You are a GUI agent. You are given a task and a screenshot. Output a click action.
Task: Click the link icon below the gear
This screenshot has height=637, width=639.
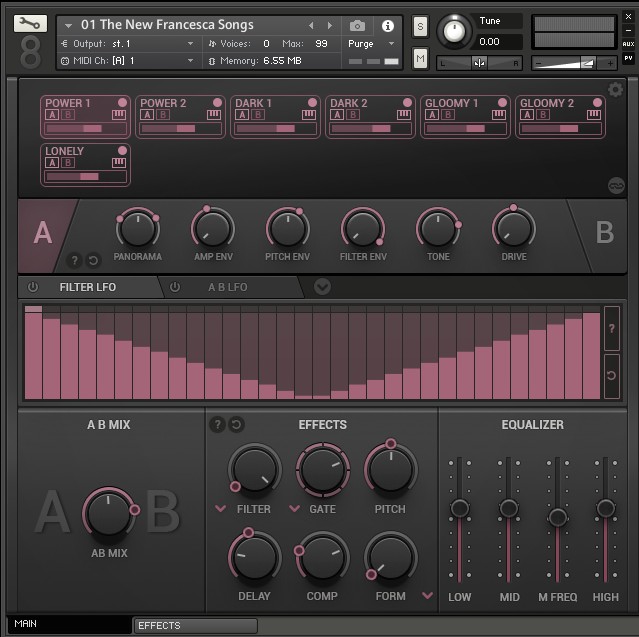pos(616,185)
